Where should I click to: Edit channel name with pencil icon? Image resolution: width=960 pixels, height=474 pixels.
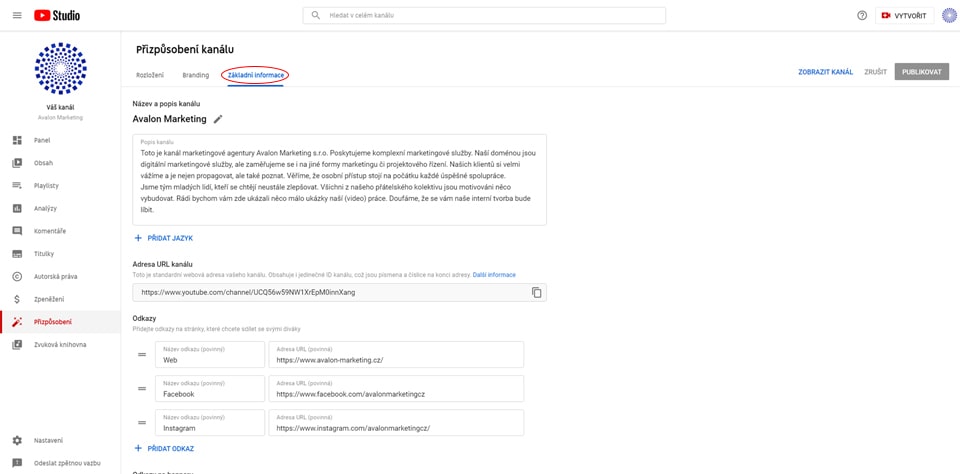pos(218,119)
